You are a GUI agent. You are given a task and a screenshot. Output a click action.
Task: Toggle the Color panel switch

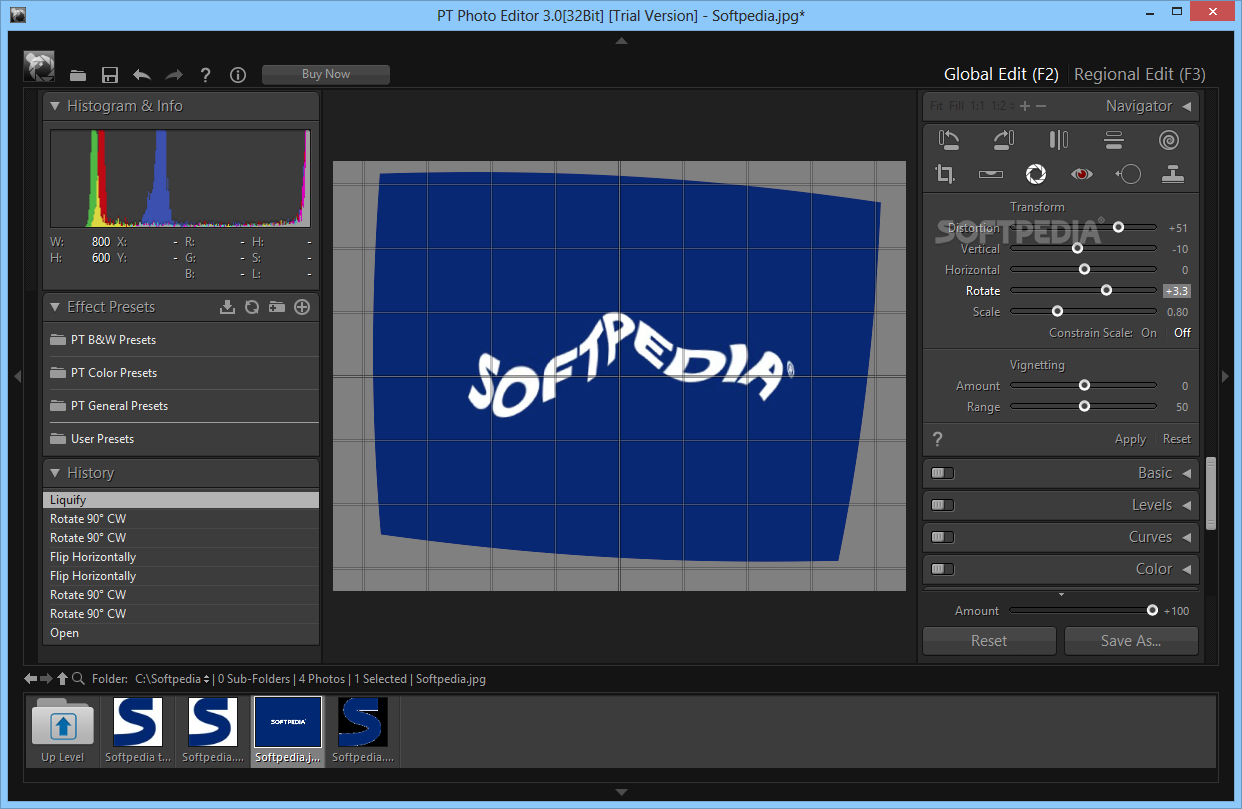942,569
